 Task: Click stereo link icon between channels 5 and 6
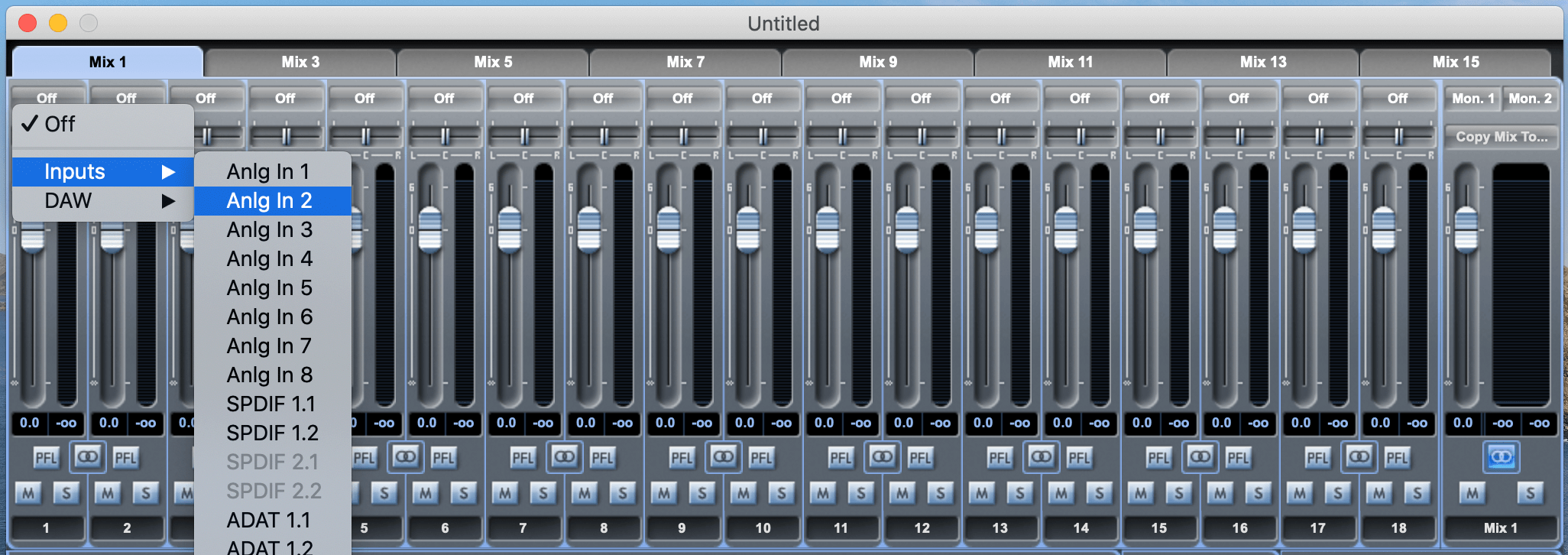tap(405, 457)
